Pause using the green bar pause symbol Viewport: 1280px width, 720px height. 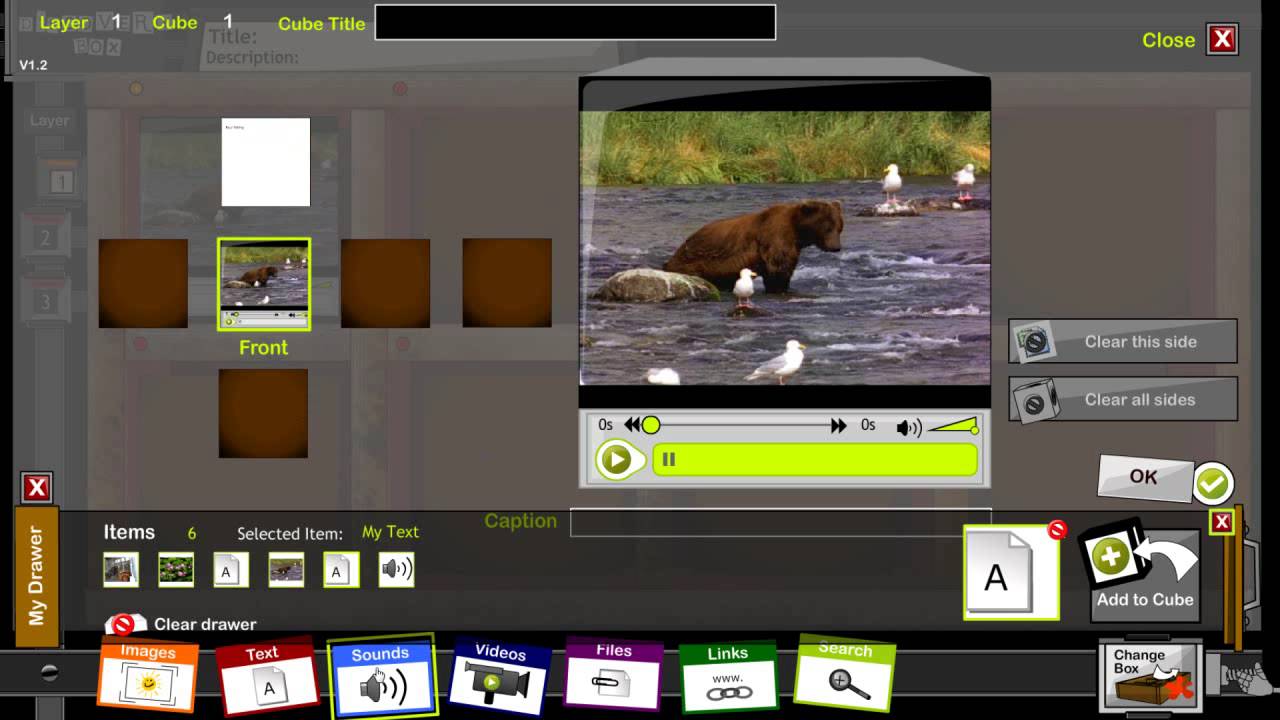pyautogui.click(x=669, y=460)
